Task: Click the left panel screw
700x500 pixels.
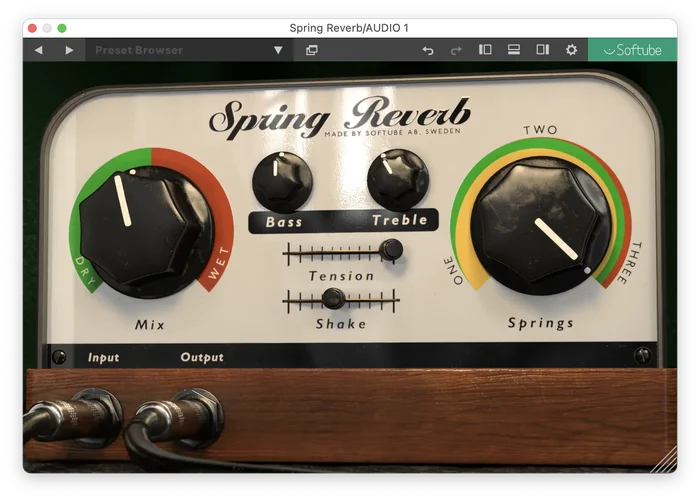Action: [59, 357]
